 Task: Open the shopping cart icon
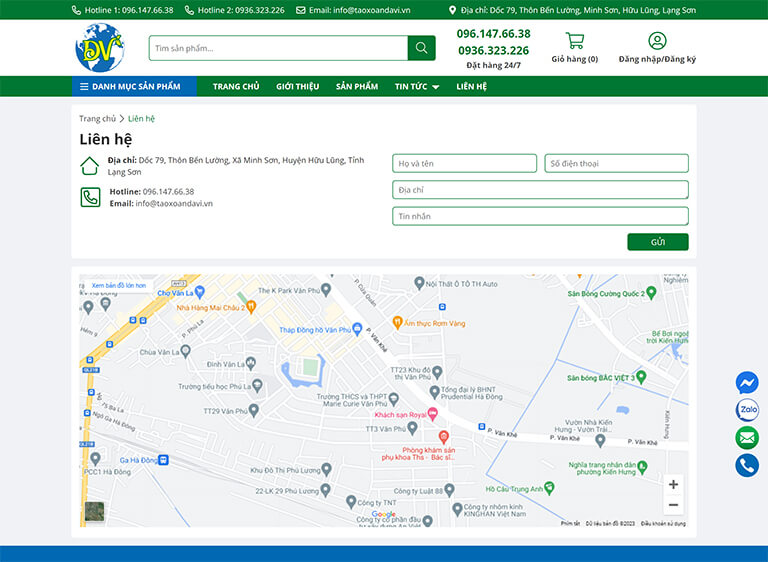pos(575,40)
